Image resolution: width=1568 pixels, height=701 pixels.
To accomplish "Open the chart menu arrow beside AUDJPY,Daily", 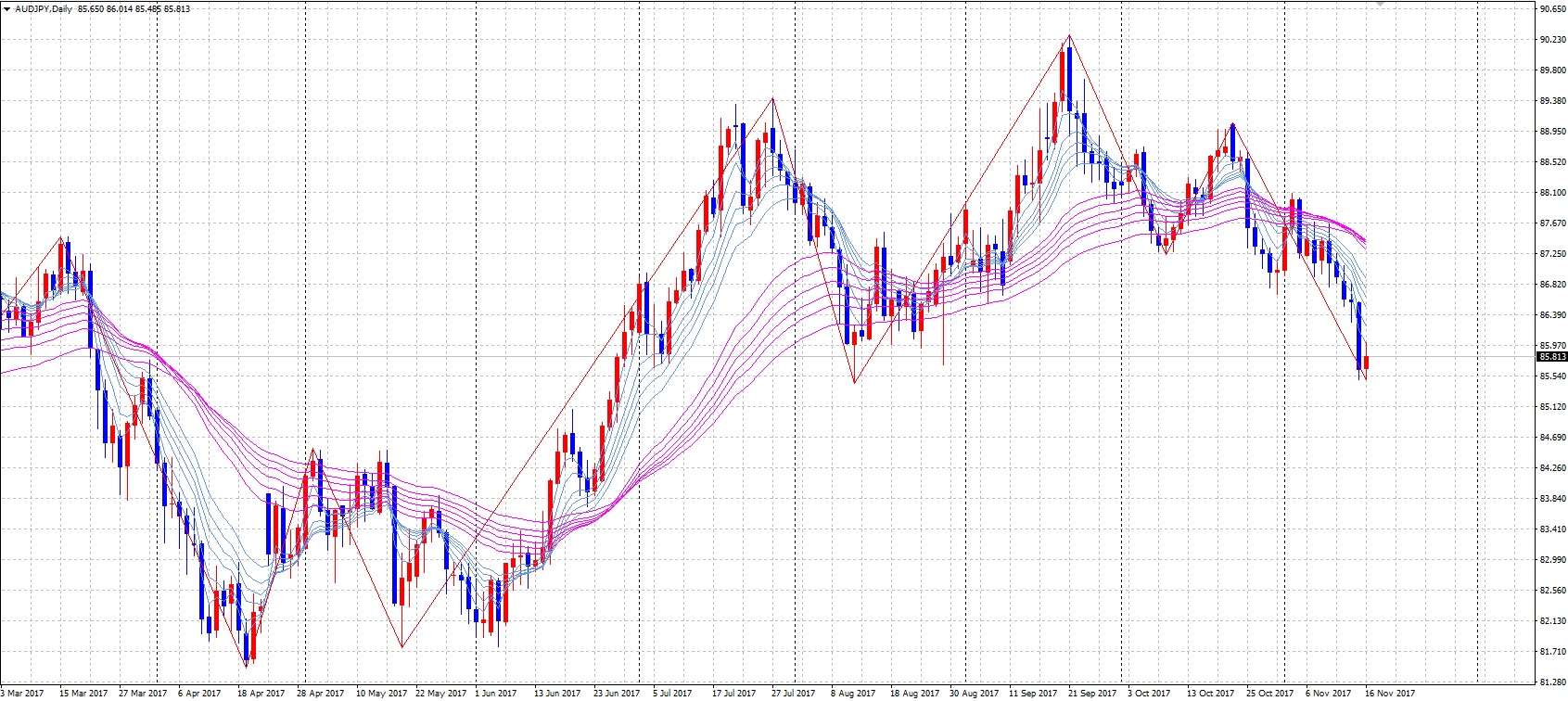I will (x=6, y=8).
